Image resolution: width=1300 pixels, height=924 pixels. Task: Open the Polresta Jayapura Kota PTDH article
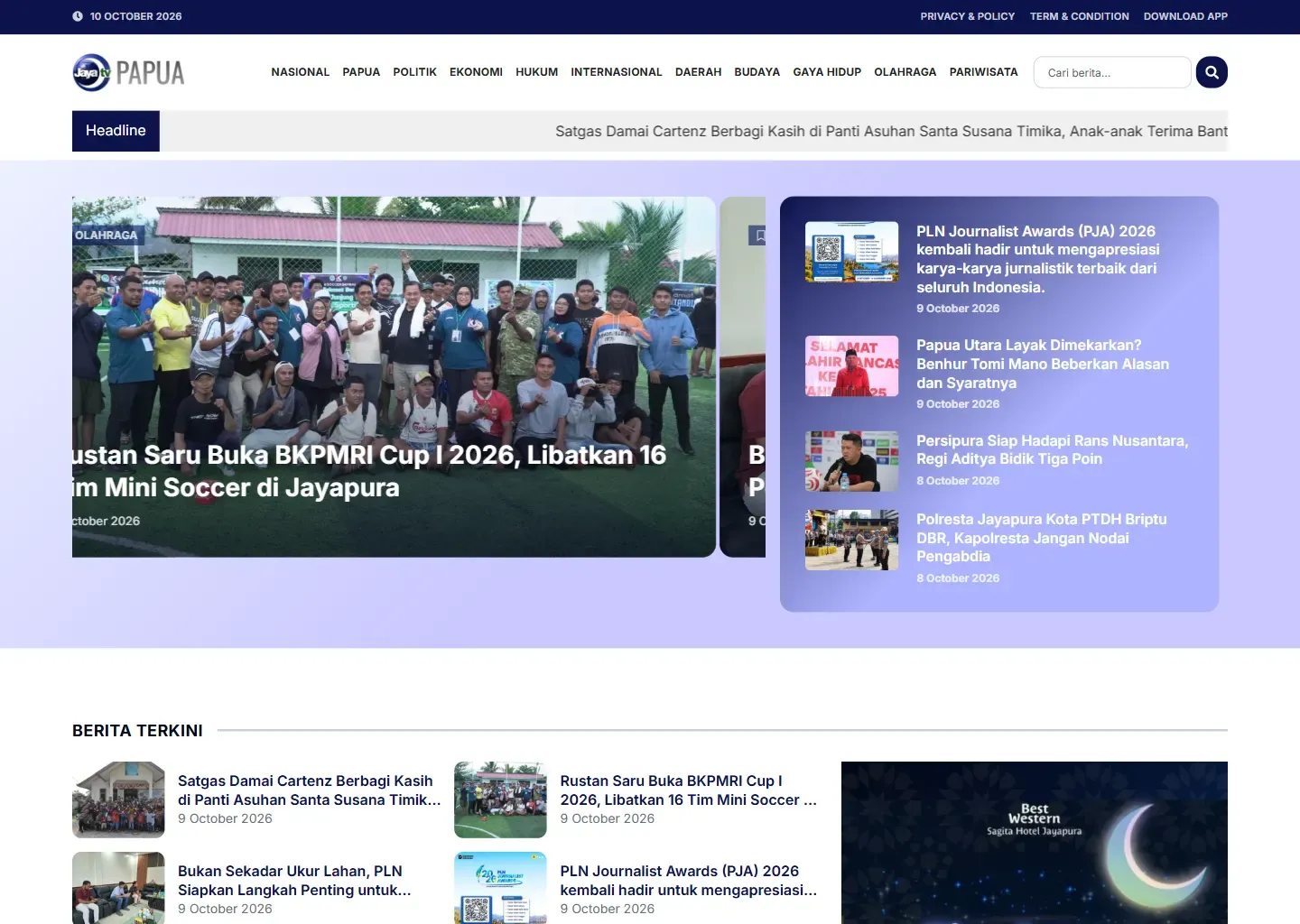pyautogui.click(x=1041, y=538)
